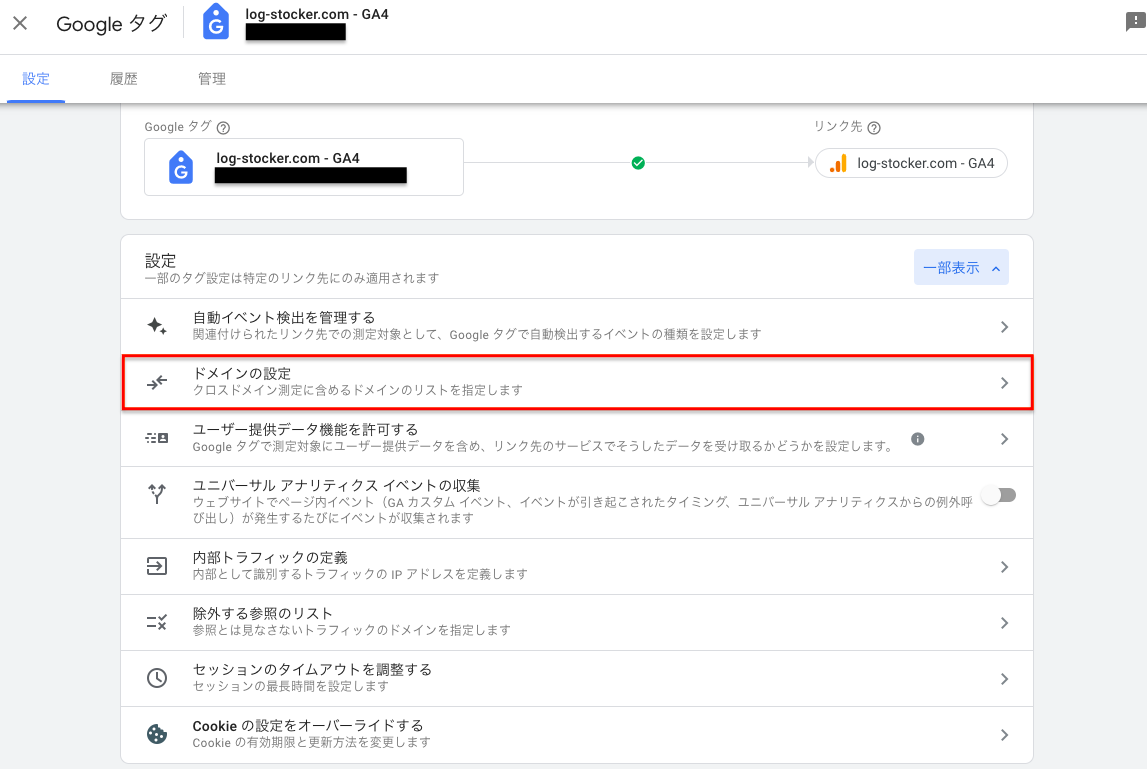Open 除外する参照のリスト setting
1147x769 pixels.
click(577, 623)
